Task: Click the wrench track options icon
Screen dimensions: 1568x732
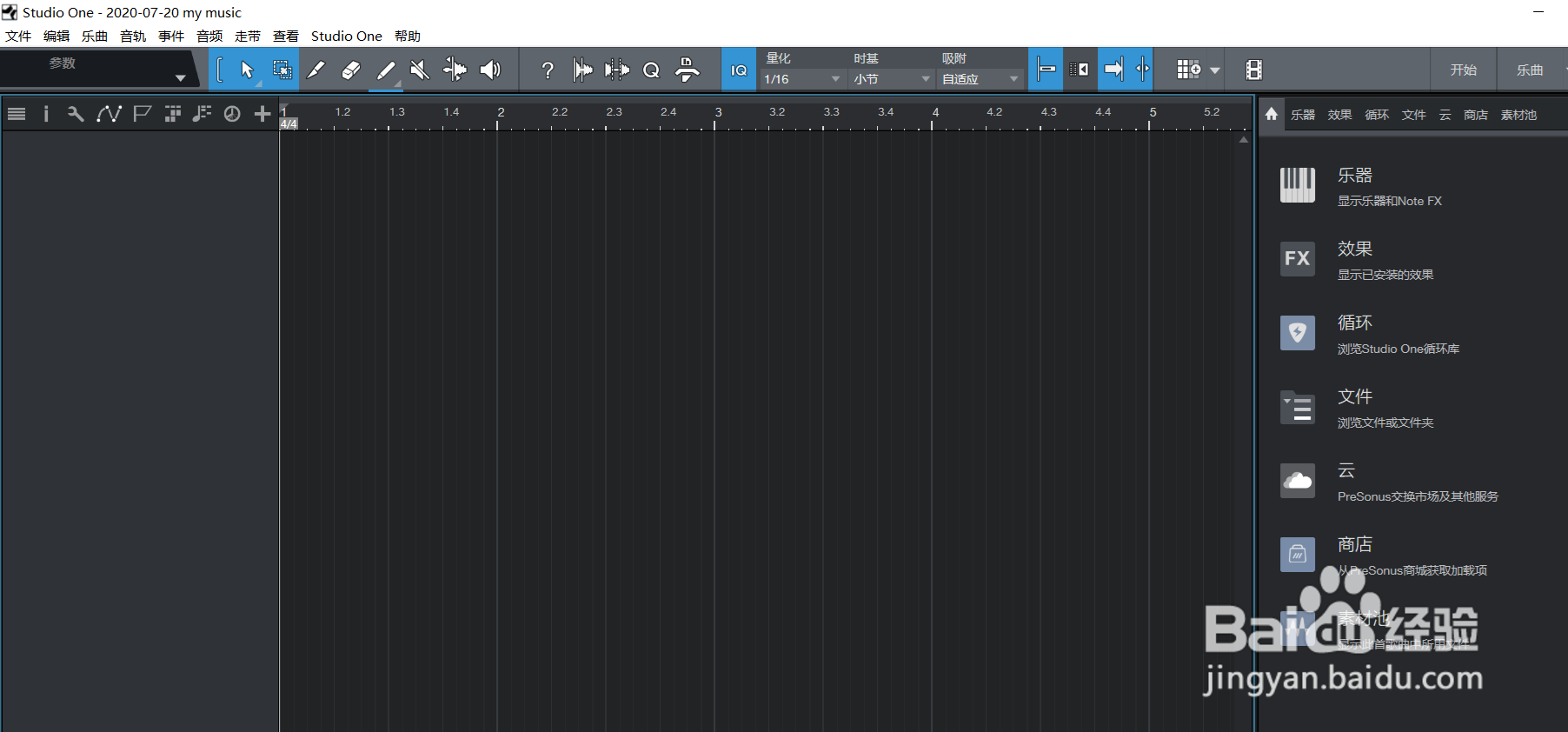Action: coord(76,114)
